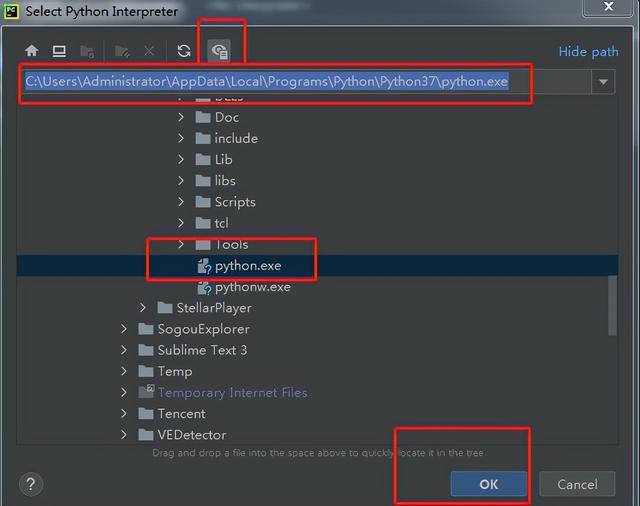Expand the include folder
This screenshot has height=506, width=640.
[181, 139]
